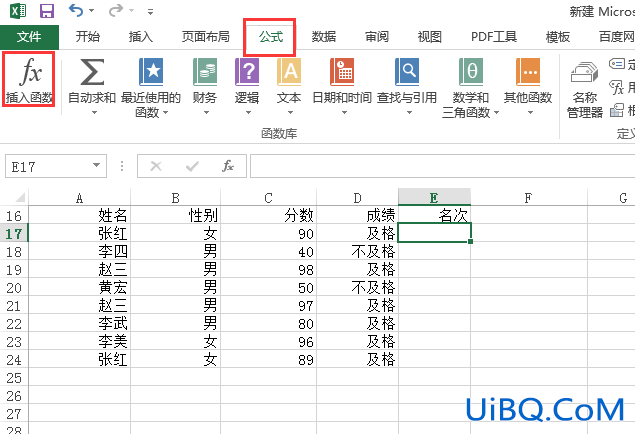
Task: Select column A header
Action: 79,198
